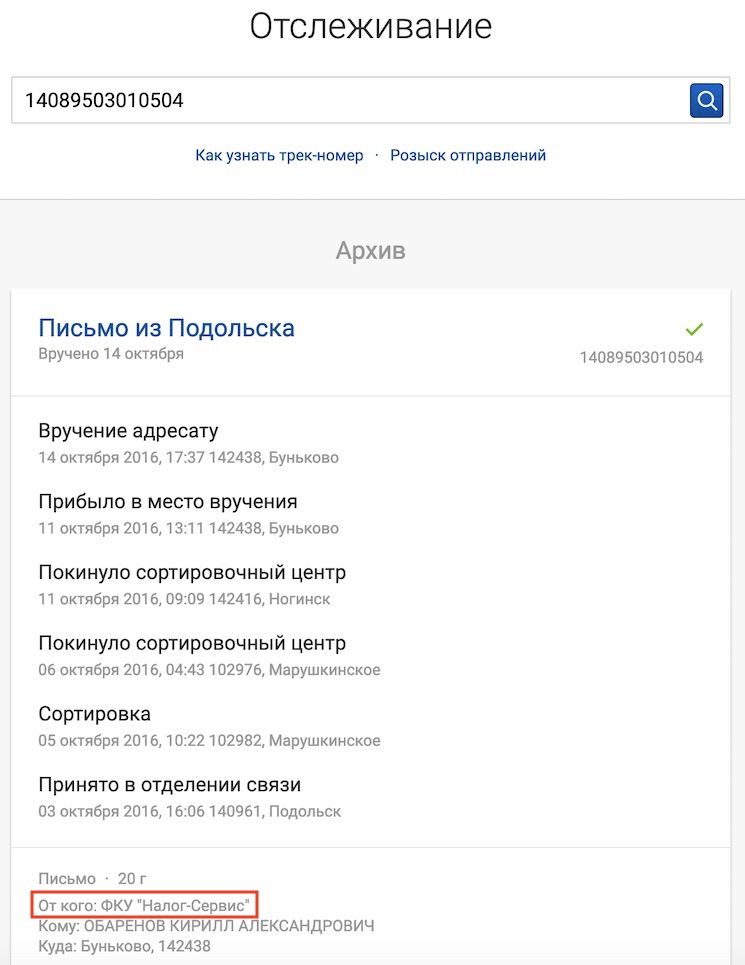Screen dimensions: 745x965
Task: Open 'Розыск отправлений' link
Action: click(x=468, y=155)
